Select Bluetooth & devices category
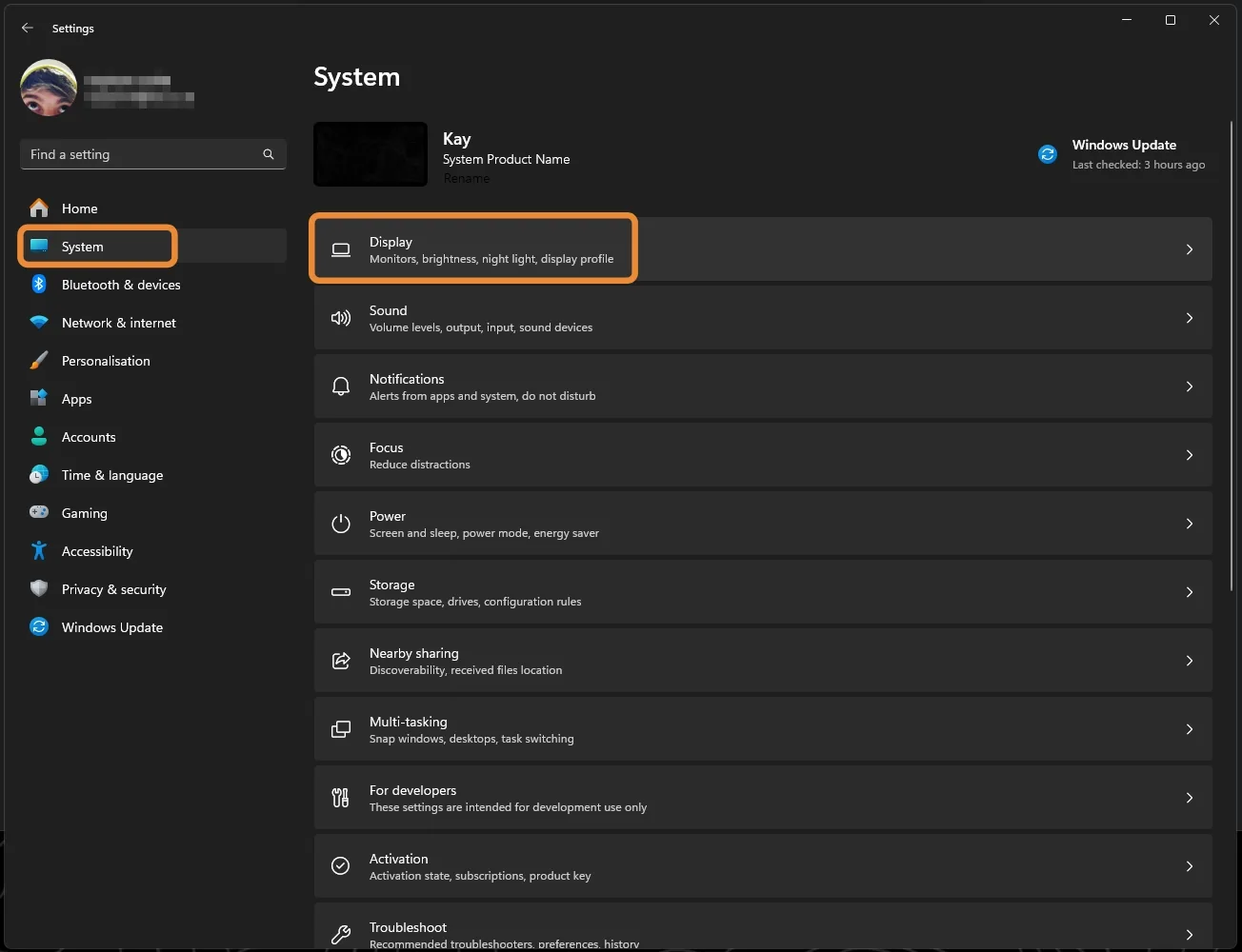The image size is (1242, 952). click(x=153, y=285)
